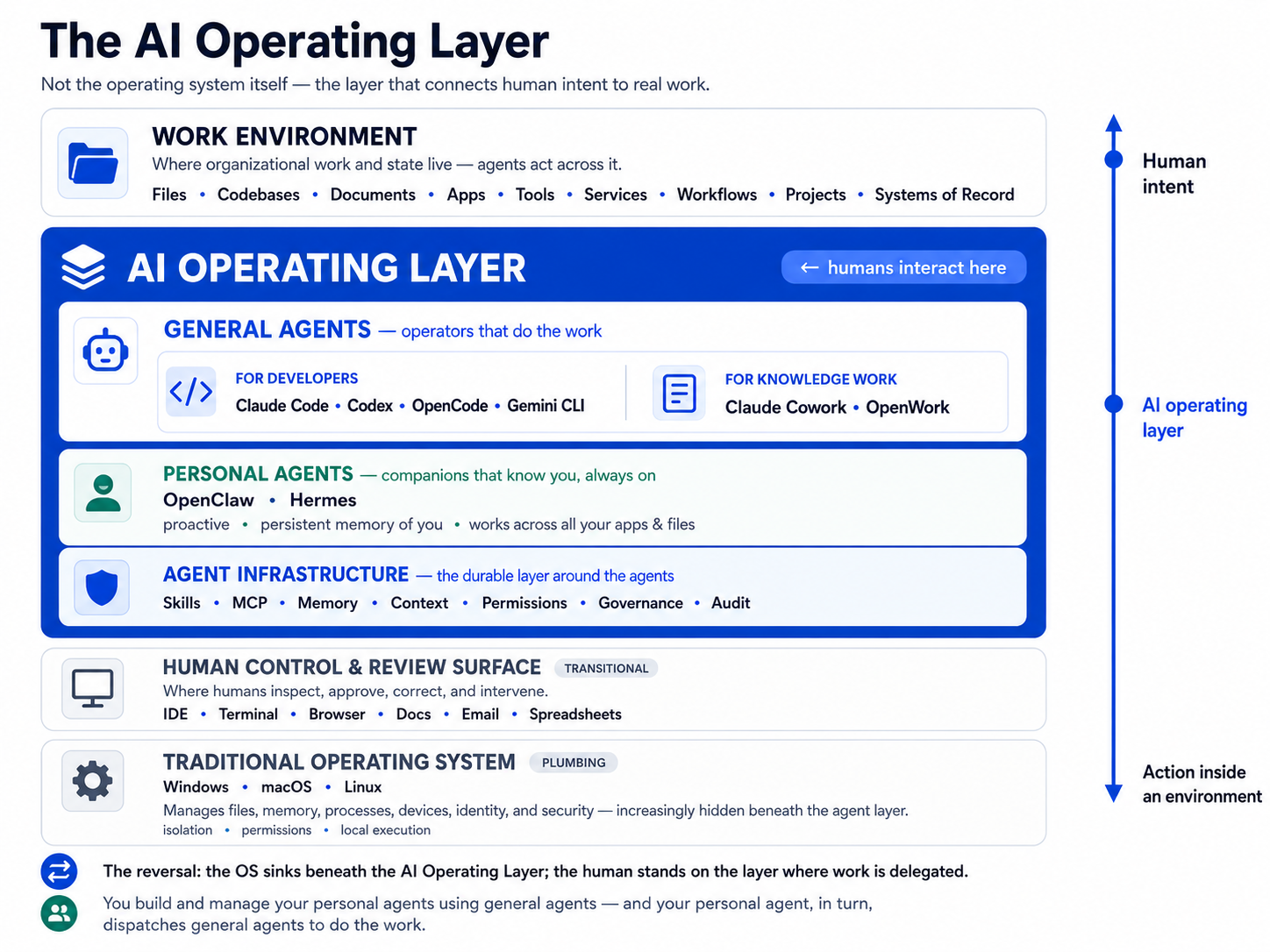Click Files in Work Environment list

(169, 195)
